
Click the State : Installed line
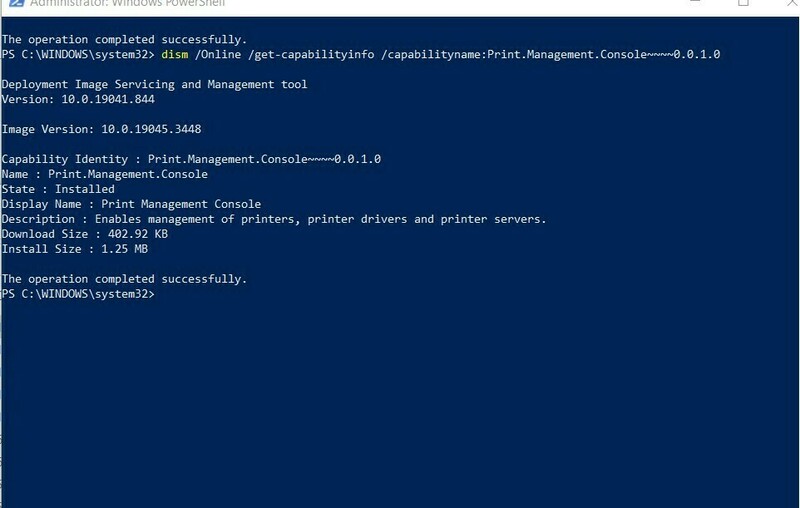[x=58, y=189]
